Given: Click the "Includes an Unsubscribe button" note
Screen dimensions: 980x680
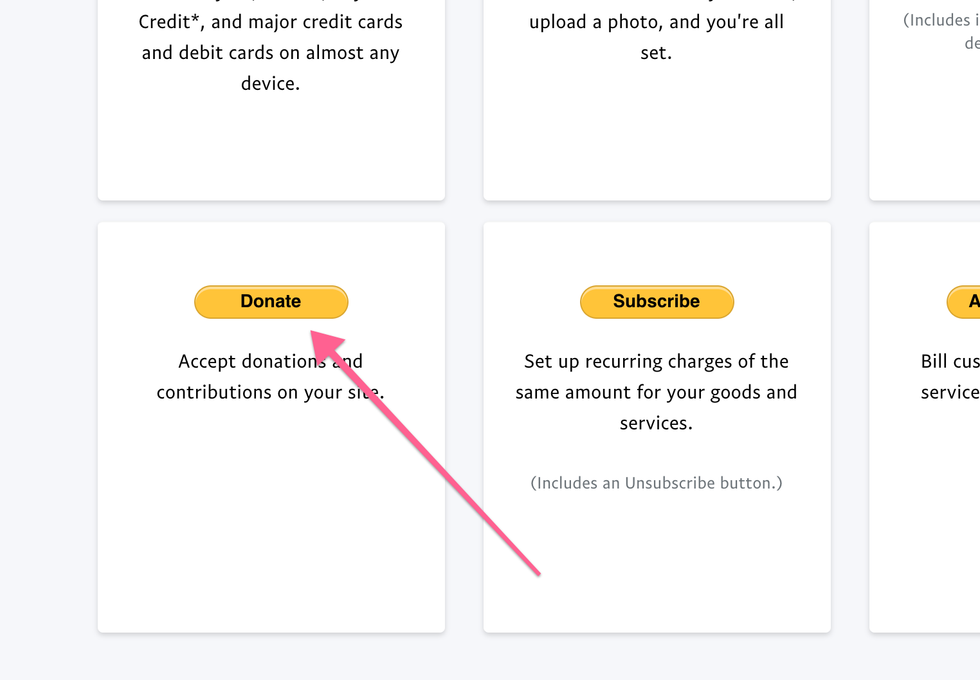Looking at the screenshot, I should tap(656, 483).
